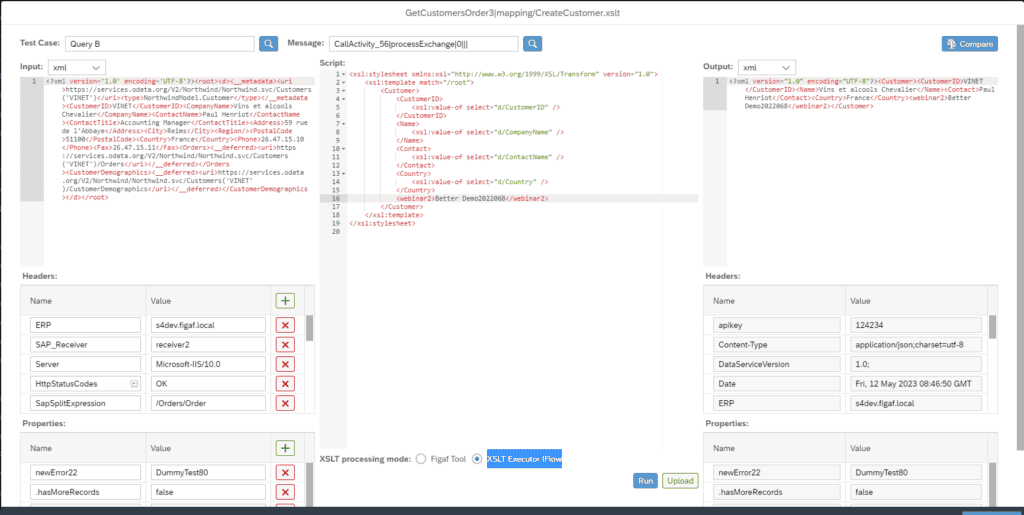The width and height of the screenshot is (1024, 515).
Task: Collapse code fold at script line 2
Action: [342, 82]
